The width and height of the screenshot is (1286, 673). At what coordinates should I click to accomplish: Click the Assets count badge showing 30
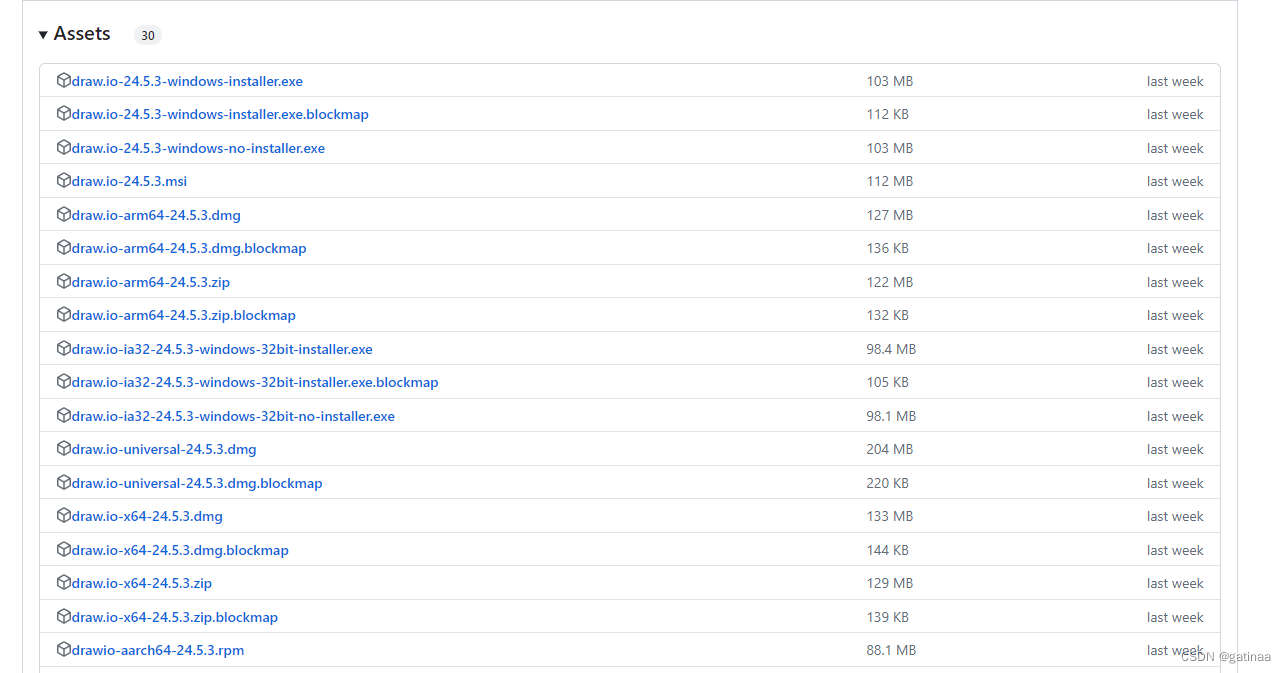pyautogui.click(x=148, y=35)
